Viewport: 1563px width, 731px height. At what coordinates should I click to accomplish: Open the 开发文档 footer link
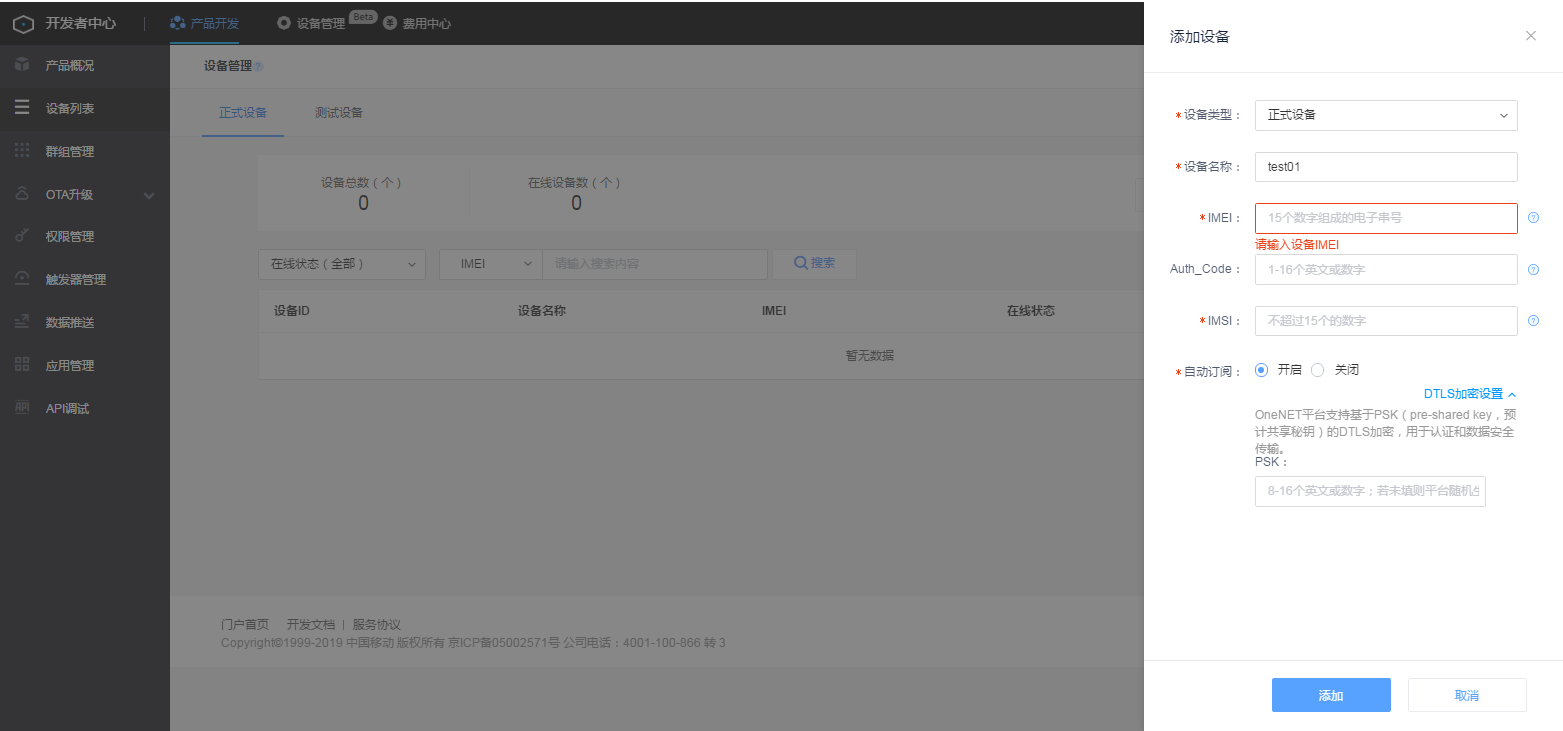coord(311,624)
